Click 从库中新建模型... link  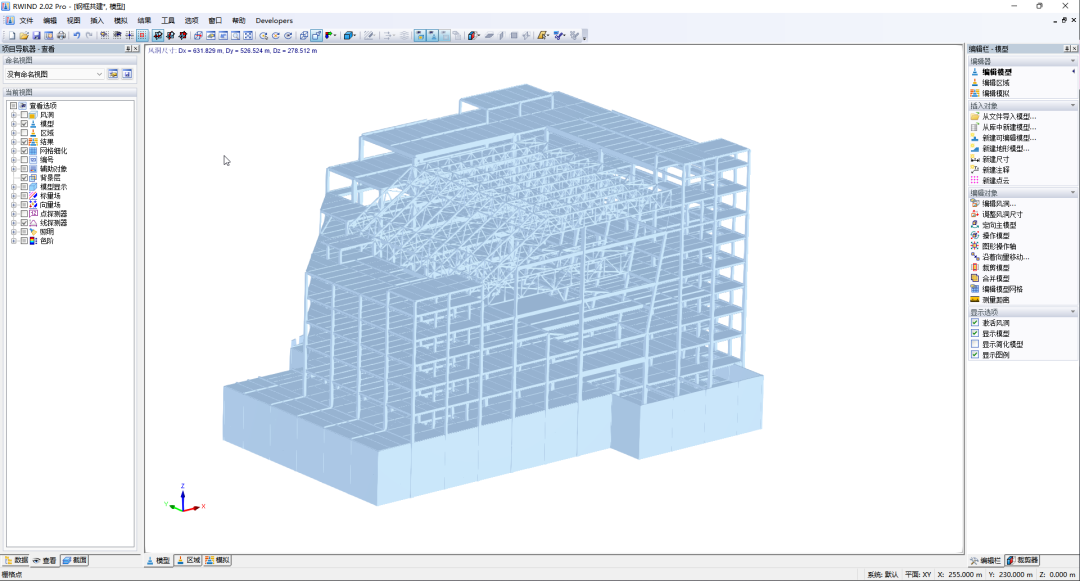point(1009,127)
